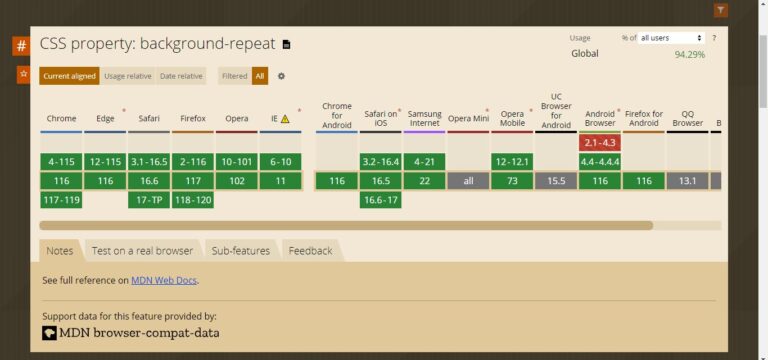Click the Samsung Internet 4-21 cell
Viewport: 768px width, 360px height.
click(424, 162)
